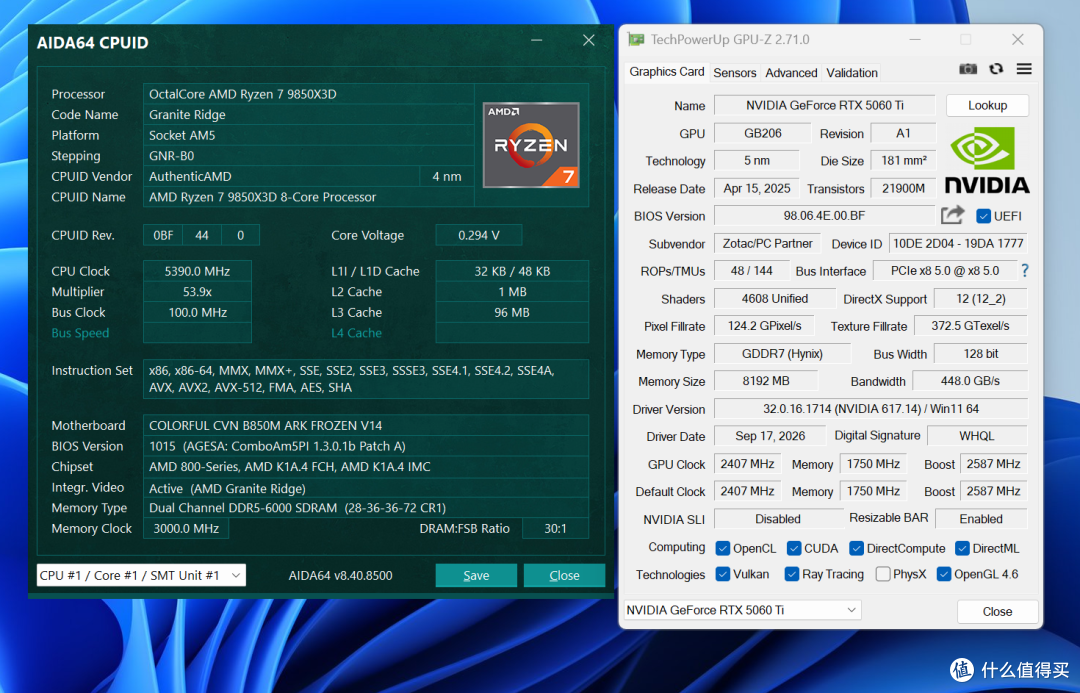Click the BIOS Version 98.06.4E.00.BF field

pos(824,216)
